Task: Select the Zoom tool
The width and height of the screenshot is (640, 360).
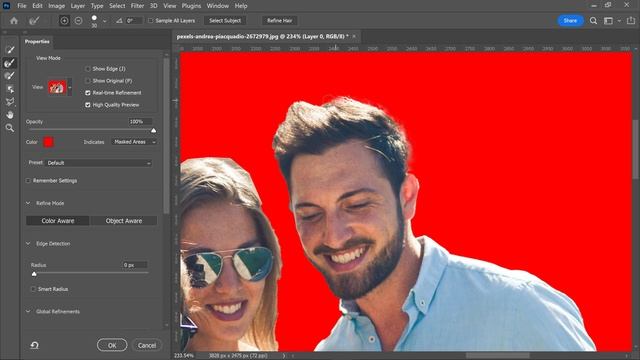Action: (x=10, y=128)
